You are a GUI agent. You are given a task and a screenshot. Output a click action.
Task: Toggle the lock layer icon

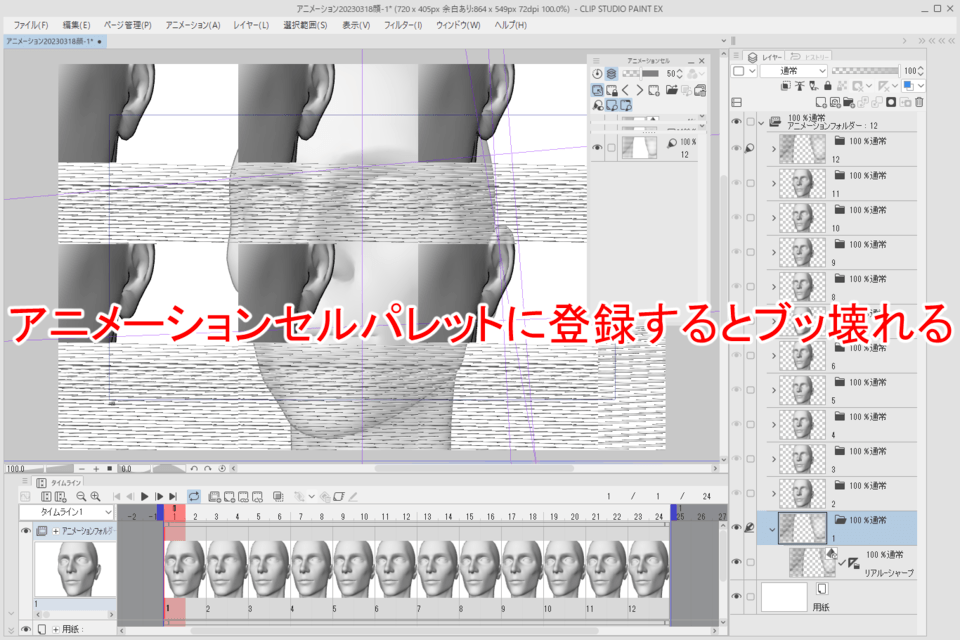click(828, 86)
